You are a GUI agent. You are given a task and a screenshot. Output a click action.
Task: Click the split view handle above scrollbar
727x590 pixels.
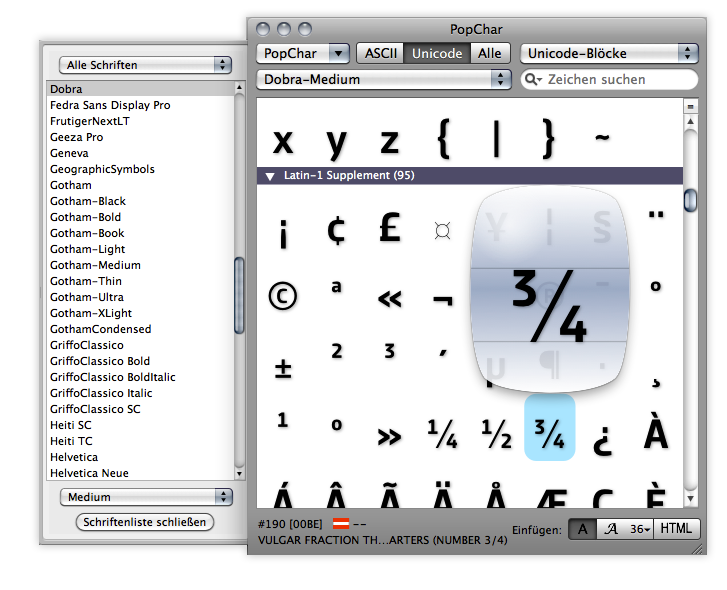[x=690, y=107]
